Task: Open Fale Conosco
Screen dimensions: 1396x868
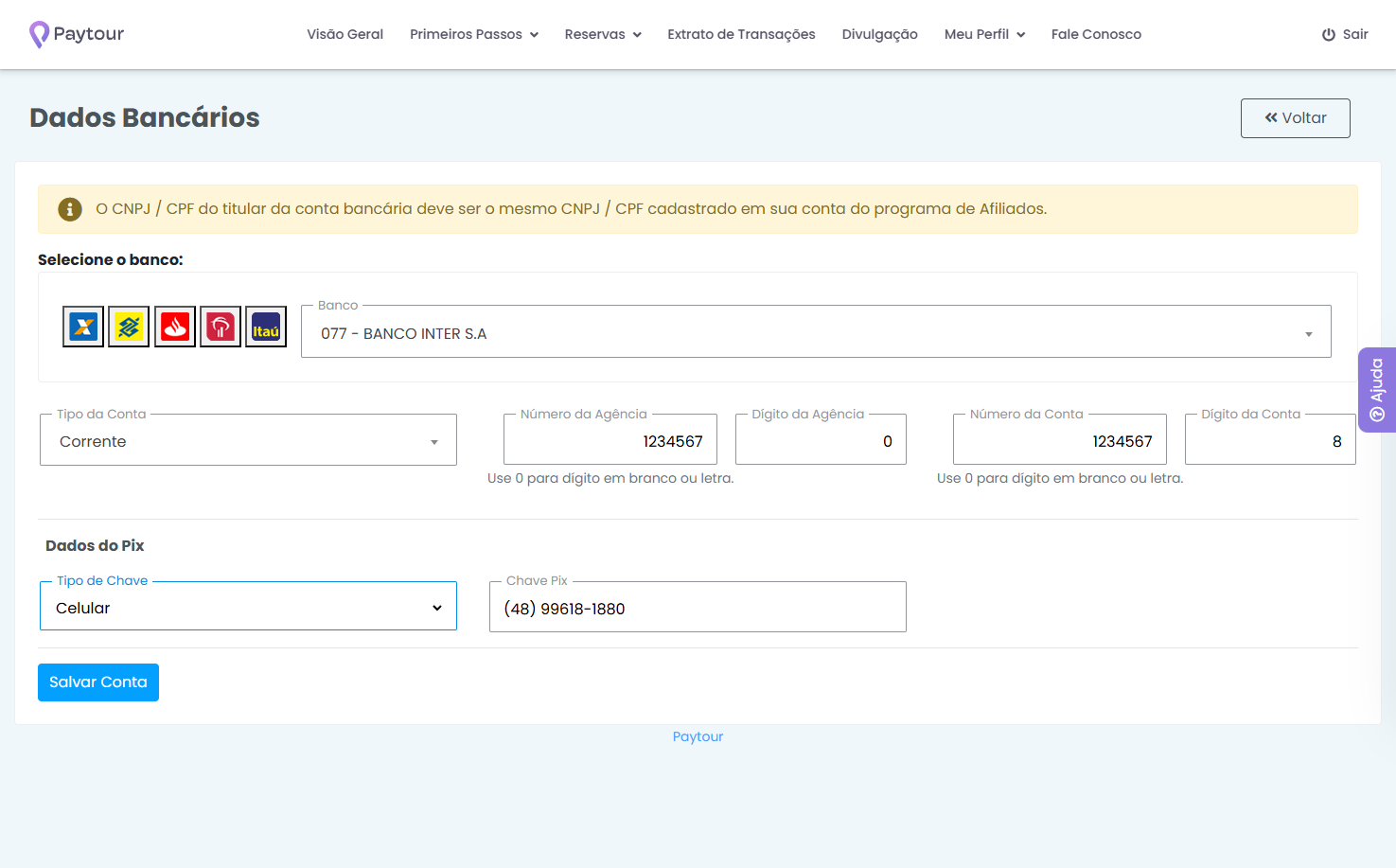Action: [1096, 34]
